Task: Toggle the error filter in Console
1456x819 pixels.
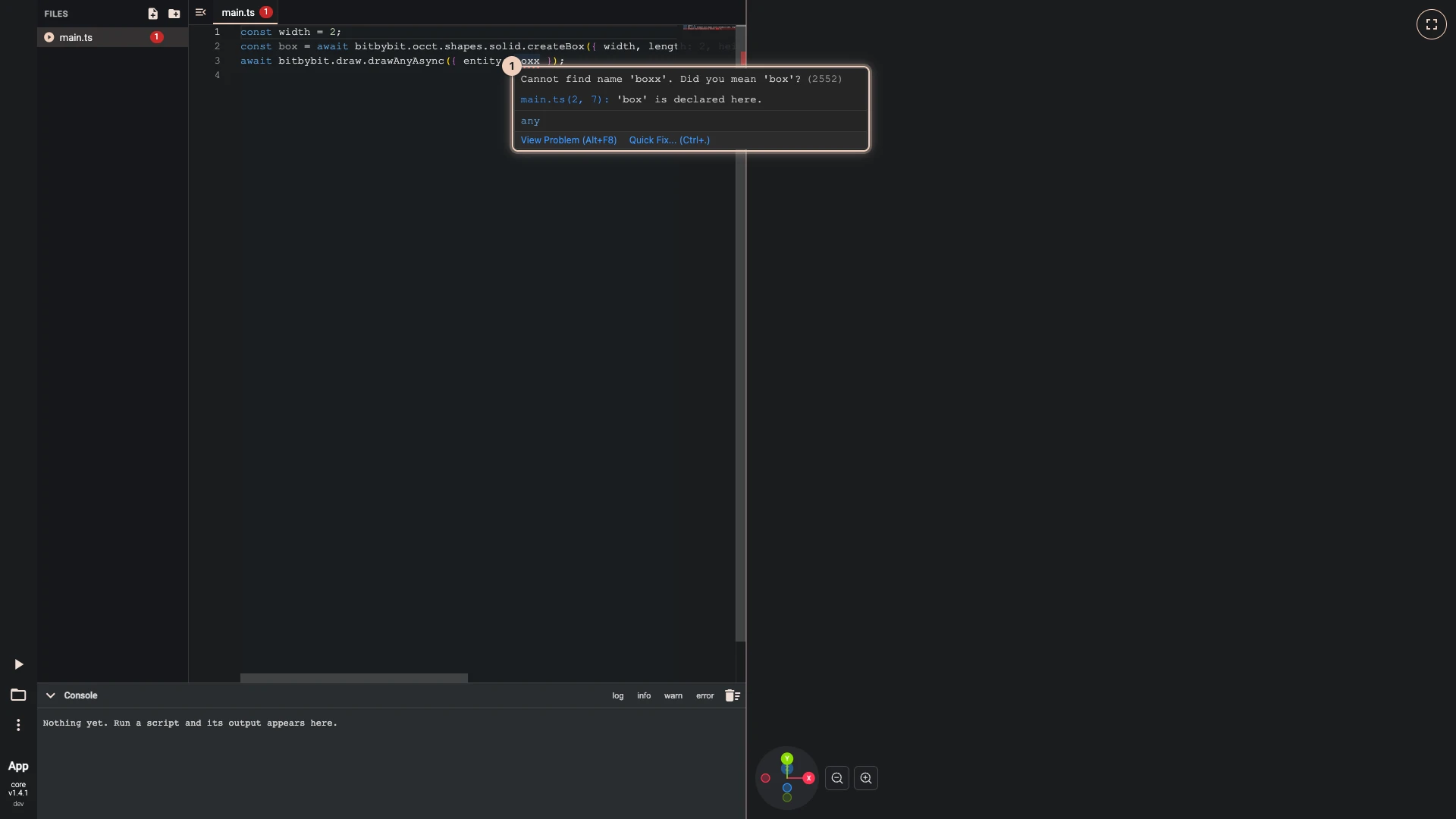Action: tap(705, 695)
